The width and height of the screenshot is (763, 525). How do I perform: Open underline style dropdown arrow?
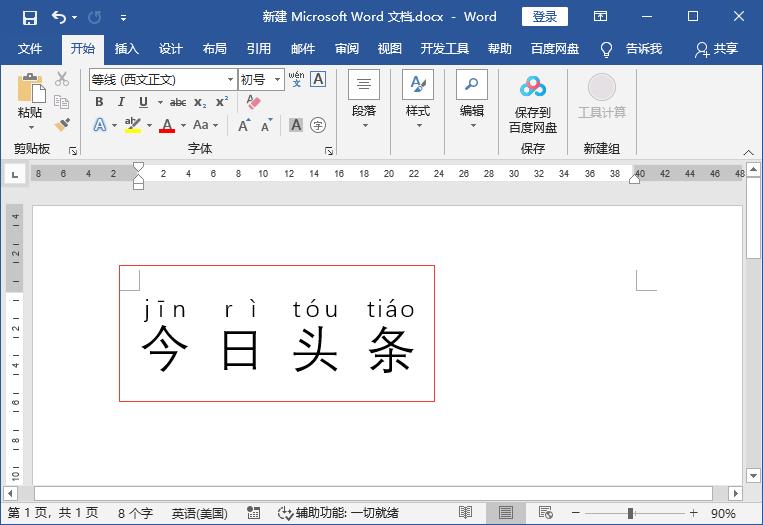click(160, 102)
